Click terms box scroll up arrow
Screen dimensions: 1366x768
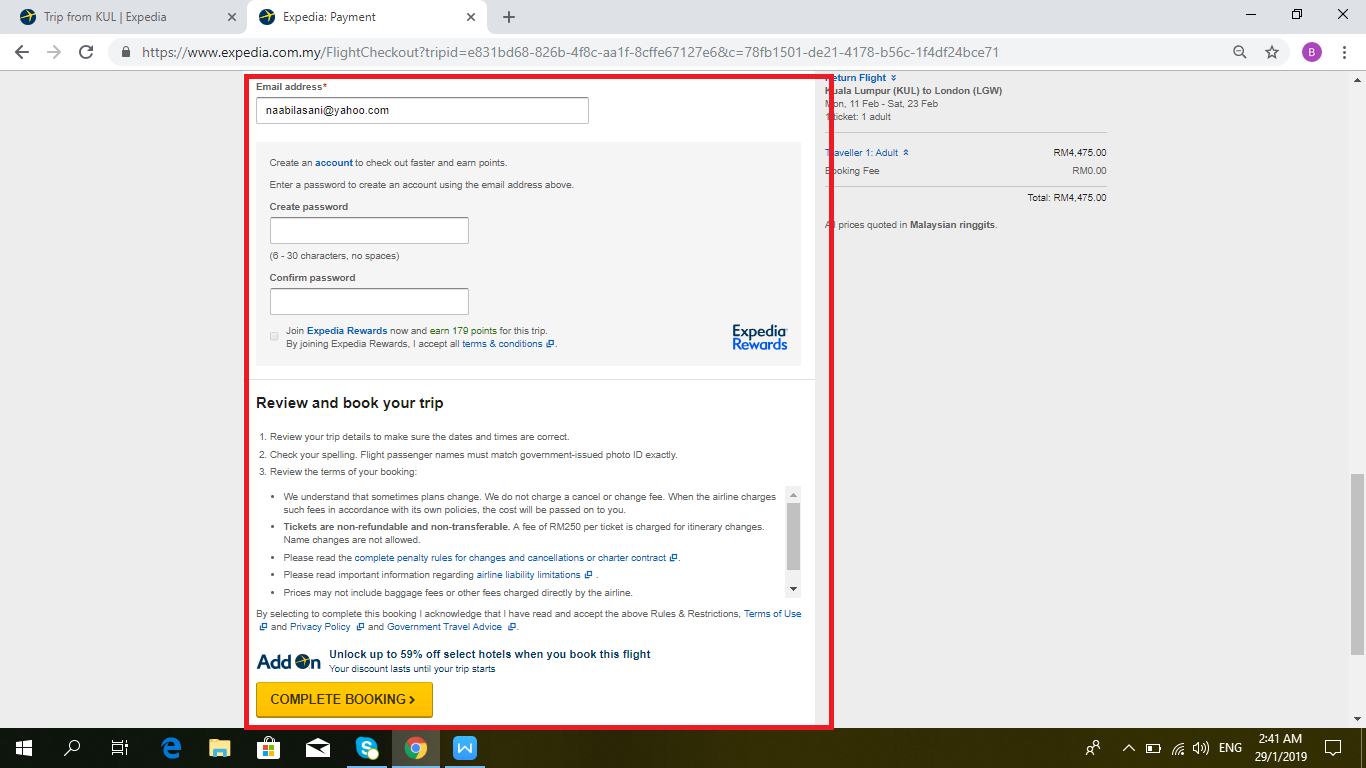click(x=793, y=494)
